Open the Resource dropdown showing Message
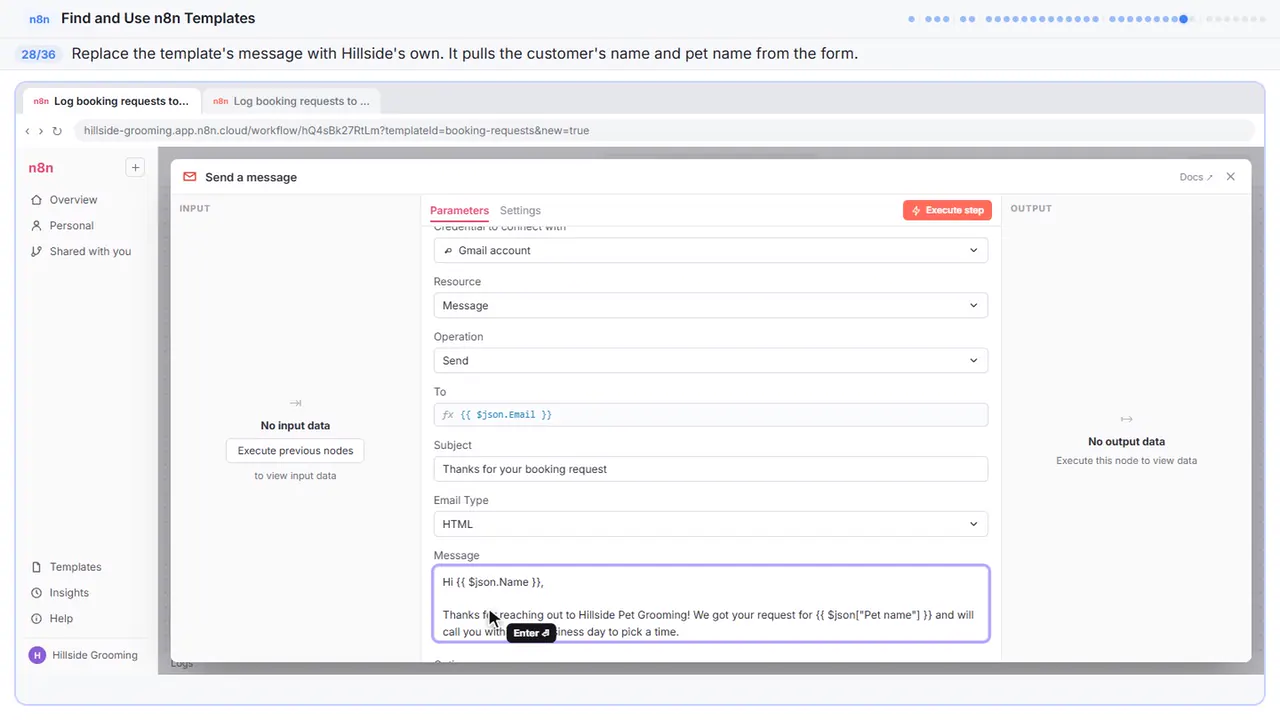 [x=711, y=306]
